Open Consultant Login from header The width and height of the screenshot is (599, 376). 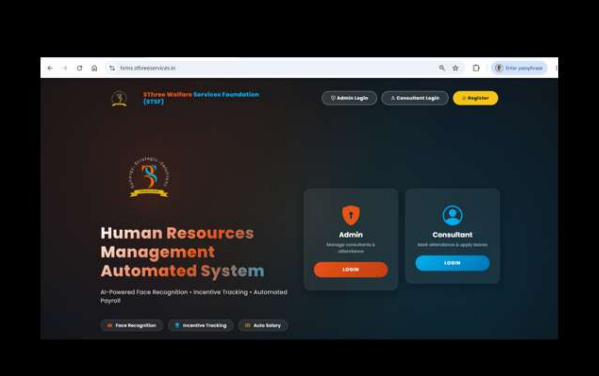click(x=415, y=98)
